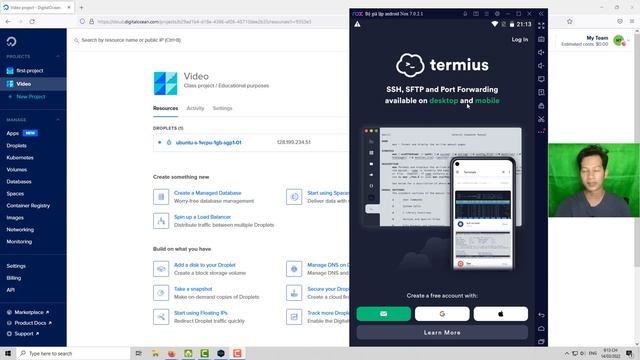
Task: Click the resource search field
Action: [131, 40]
